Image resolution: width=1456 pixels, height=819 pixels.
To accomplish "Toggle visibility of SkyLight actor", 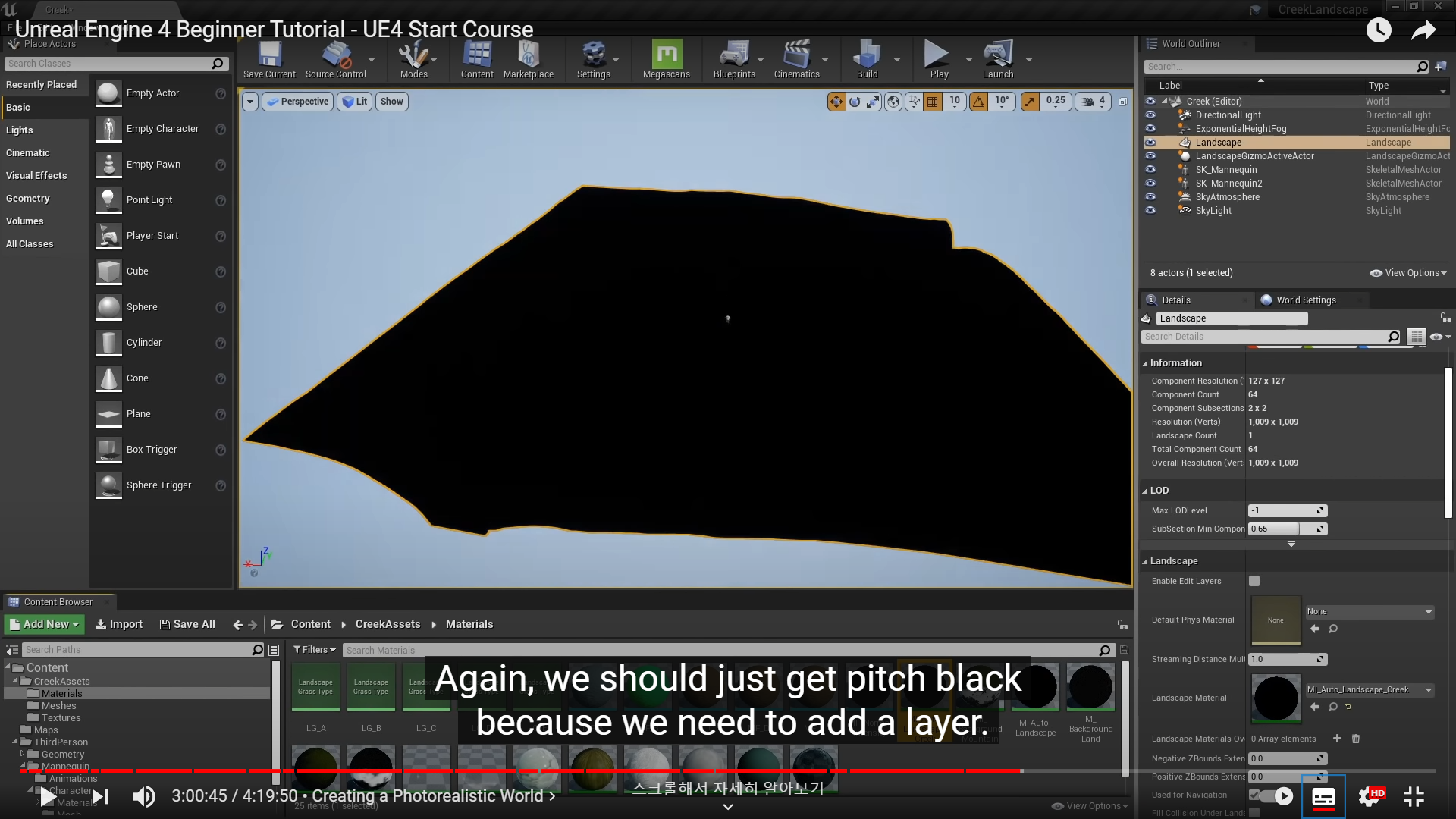I will 1150,211.
